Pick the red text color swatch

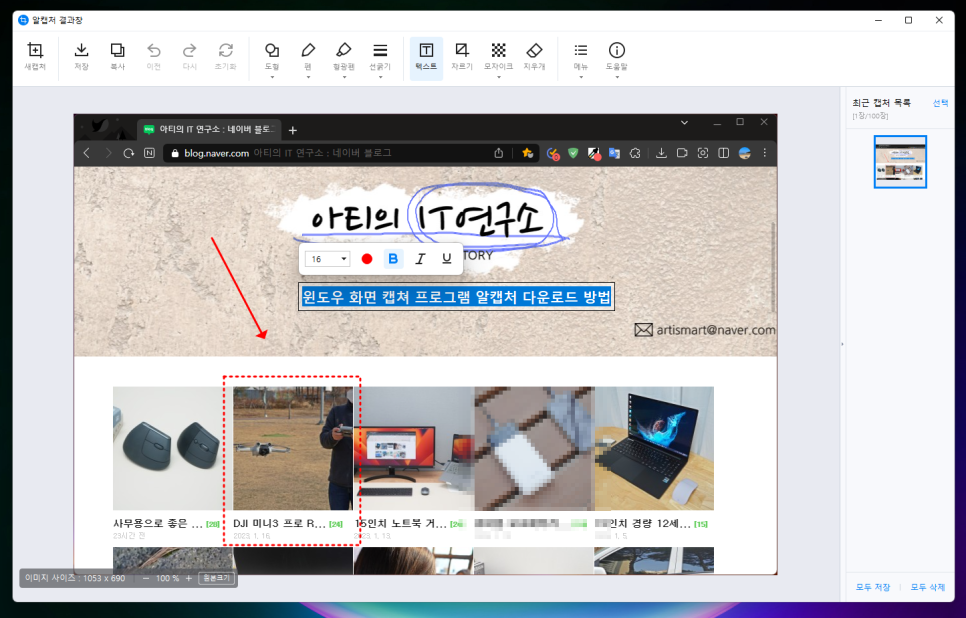367,259
